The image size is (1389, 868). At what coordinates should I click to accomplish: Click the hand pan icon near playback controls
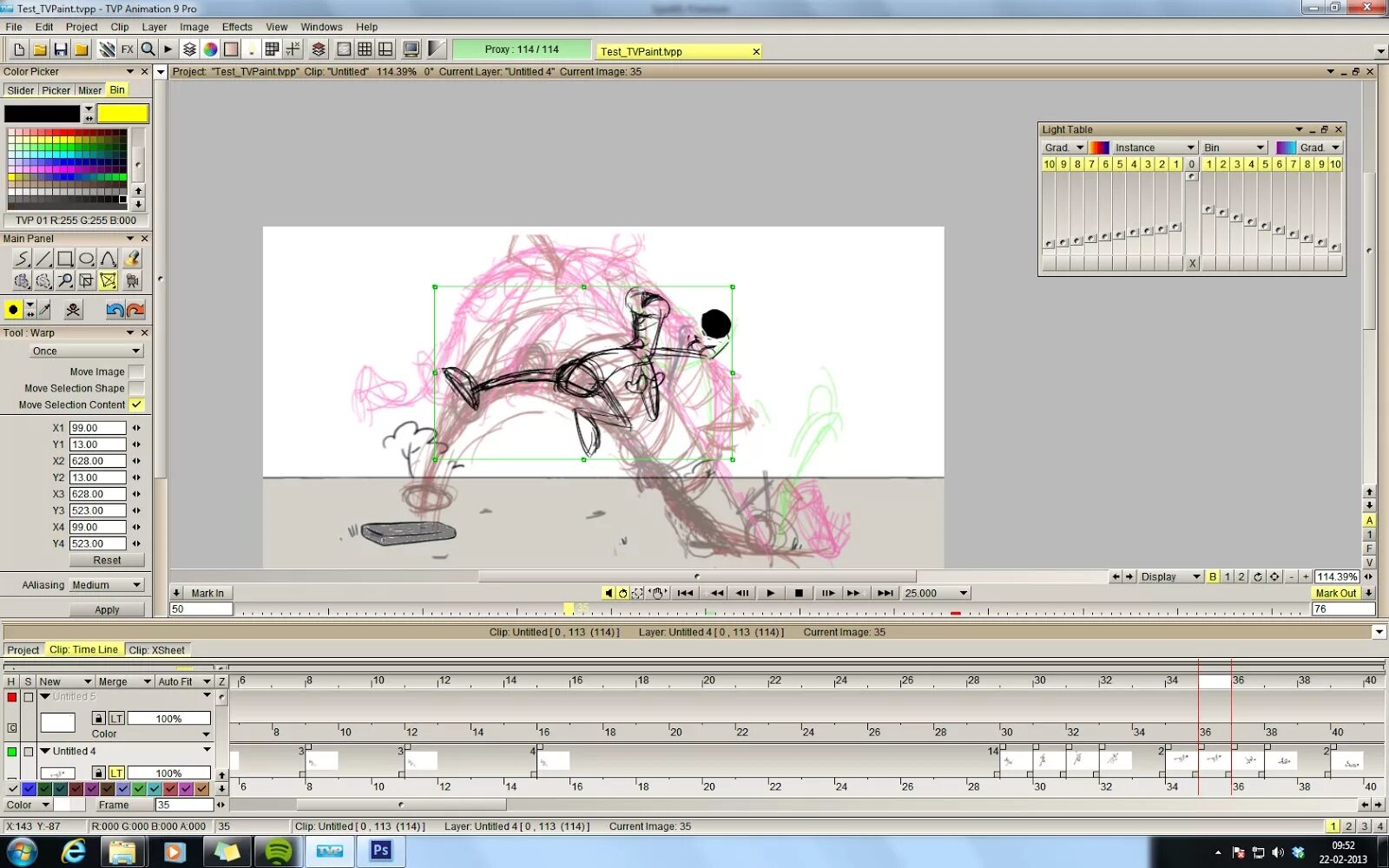pos(657,593)
